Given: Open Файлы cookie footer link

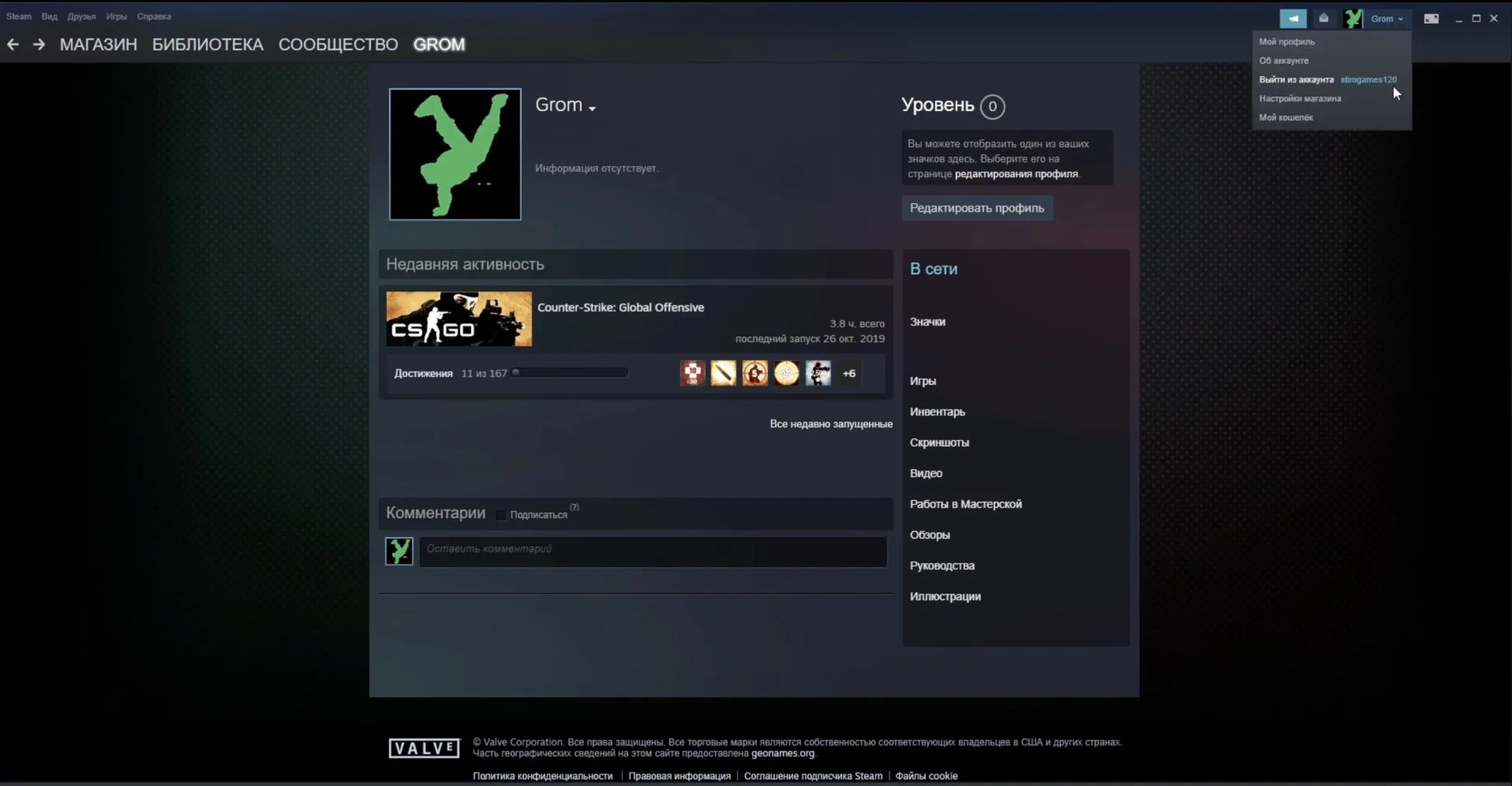Looking at the screenshot, I should pyautogui.click(x=926, y=776).
